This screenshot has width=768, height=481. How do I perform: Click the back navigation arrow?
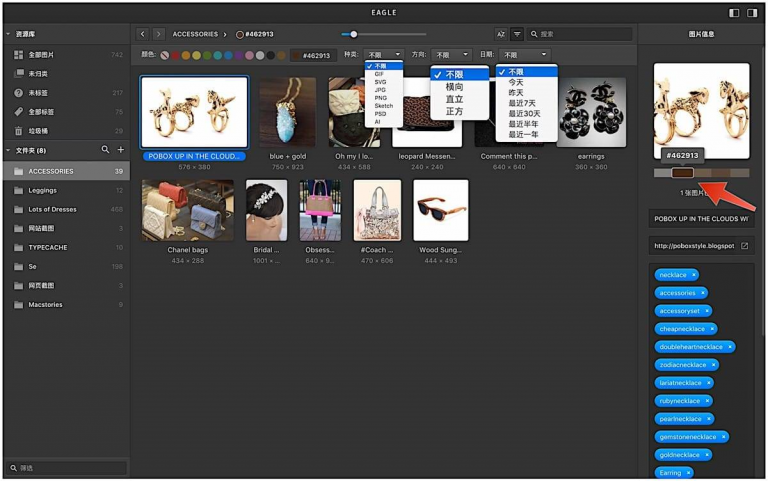coord(143,34)
